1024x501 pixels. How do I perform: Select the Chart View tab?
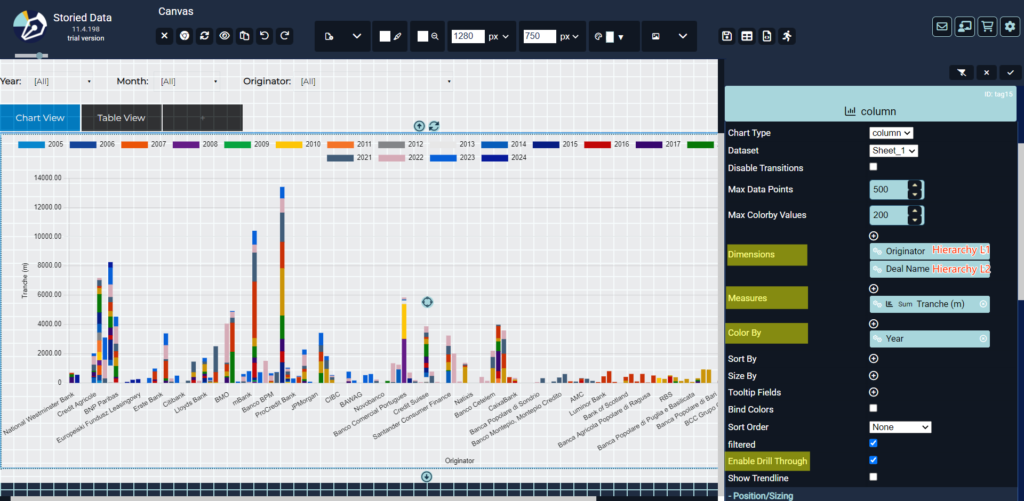[40, 118]
